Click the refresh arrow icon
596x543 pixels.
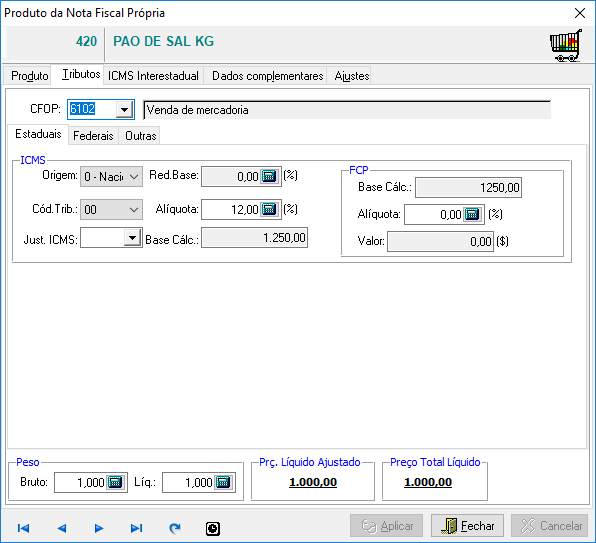click(175, 528)
